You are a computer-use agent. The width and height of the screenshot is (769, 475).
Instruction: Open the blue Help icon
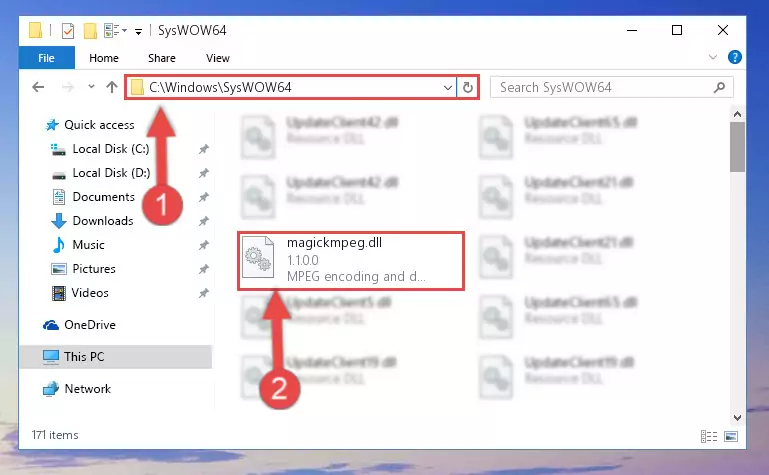735,57
